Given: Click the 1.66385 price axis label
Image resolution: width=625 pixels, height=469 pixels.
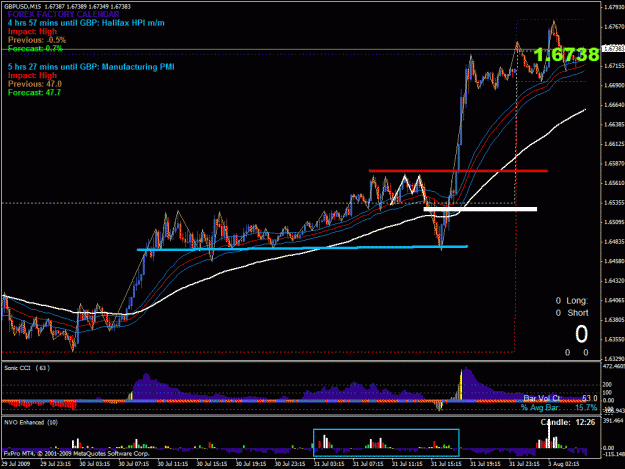Looking at the screenshot, I should (614, 124).
